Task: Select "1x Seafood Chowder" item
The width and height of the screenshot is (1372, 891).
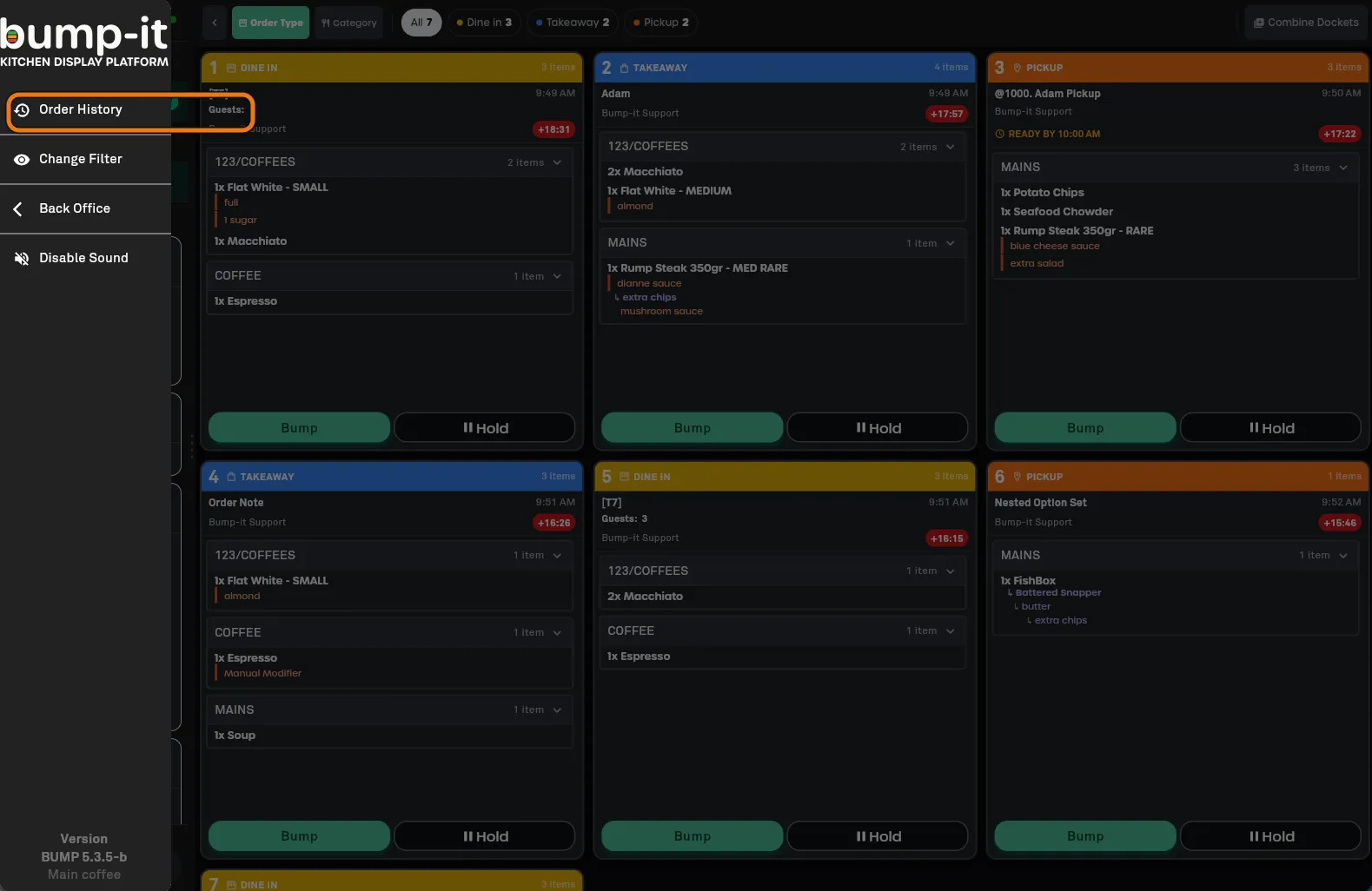Action: [x=1057, y=212]
